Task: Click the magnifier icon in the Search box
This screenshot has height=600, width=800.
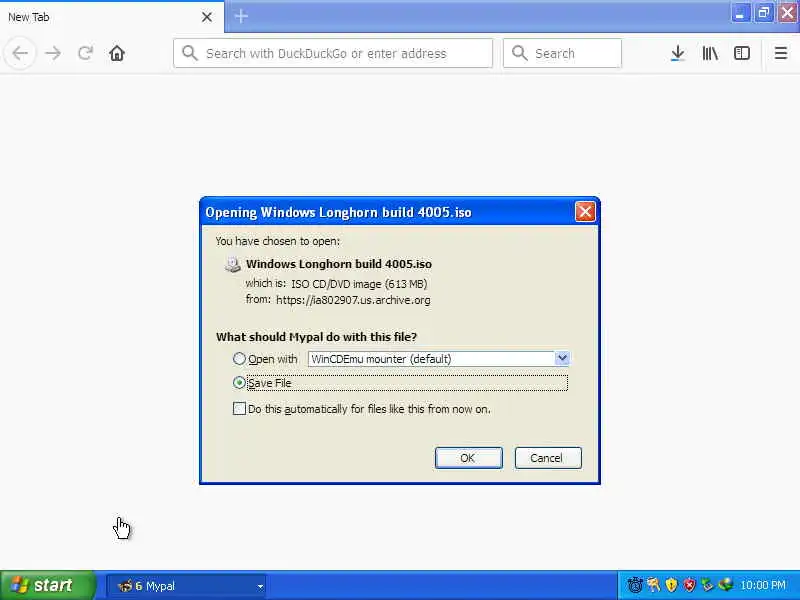Action: (519, 53)
